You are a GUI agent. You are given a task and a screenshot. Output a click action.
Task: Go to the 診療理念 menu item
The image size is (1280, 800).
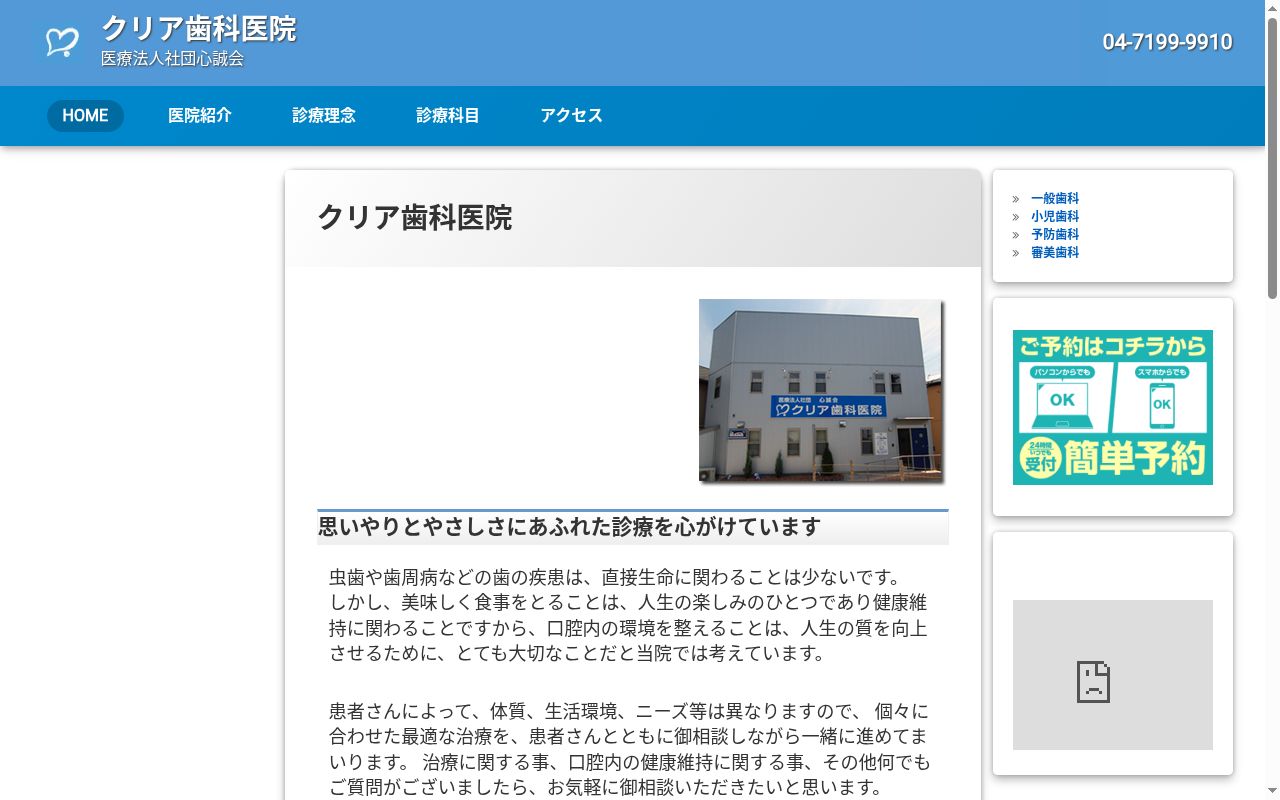pos(324,116)
